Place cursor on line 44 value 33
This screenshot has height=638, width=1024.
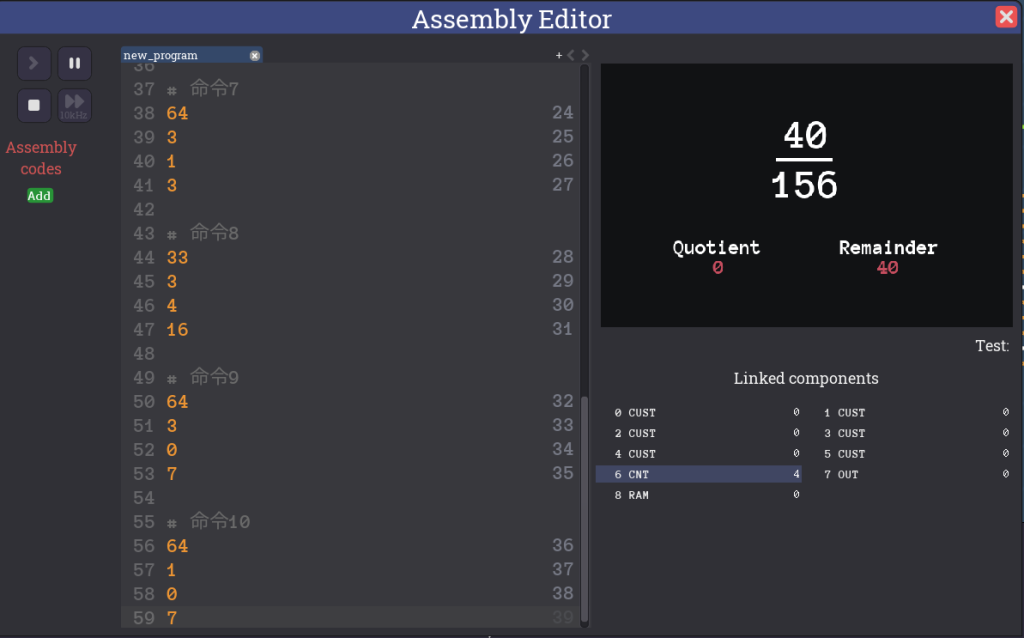(x=178, y=258)
